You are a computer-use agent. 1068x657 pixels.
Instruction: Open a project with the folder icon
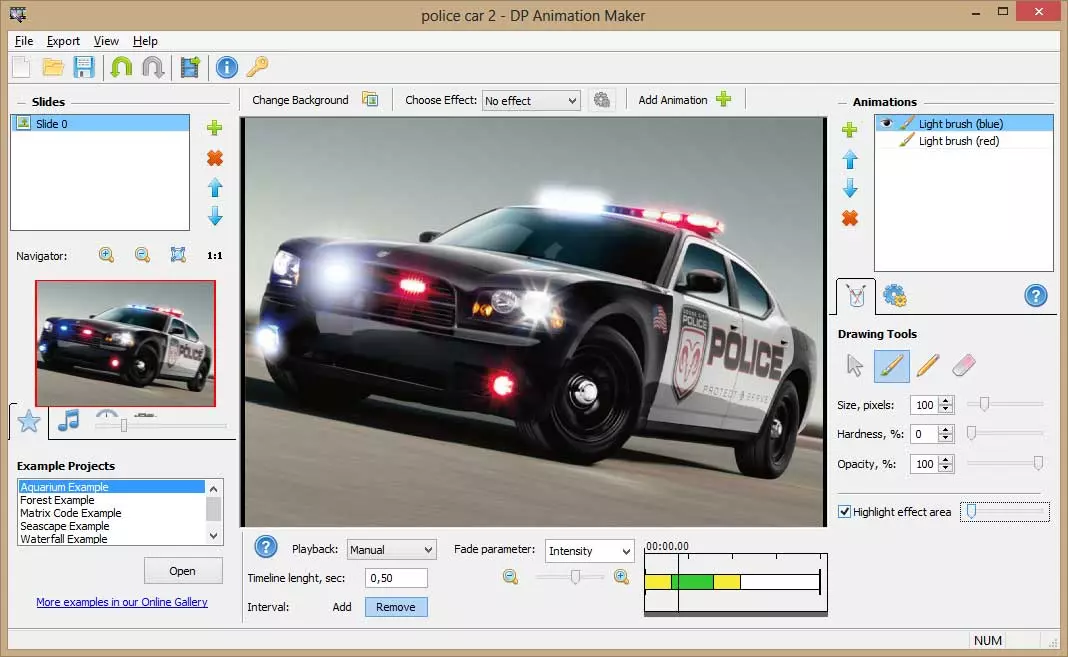tap(52, 67)
